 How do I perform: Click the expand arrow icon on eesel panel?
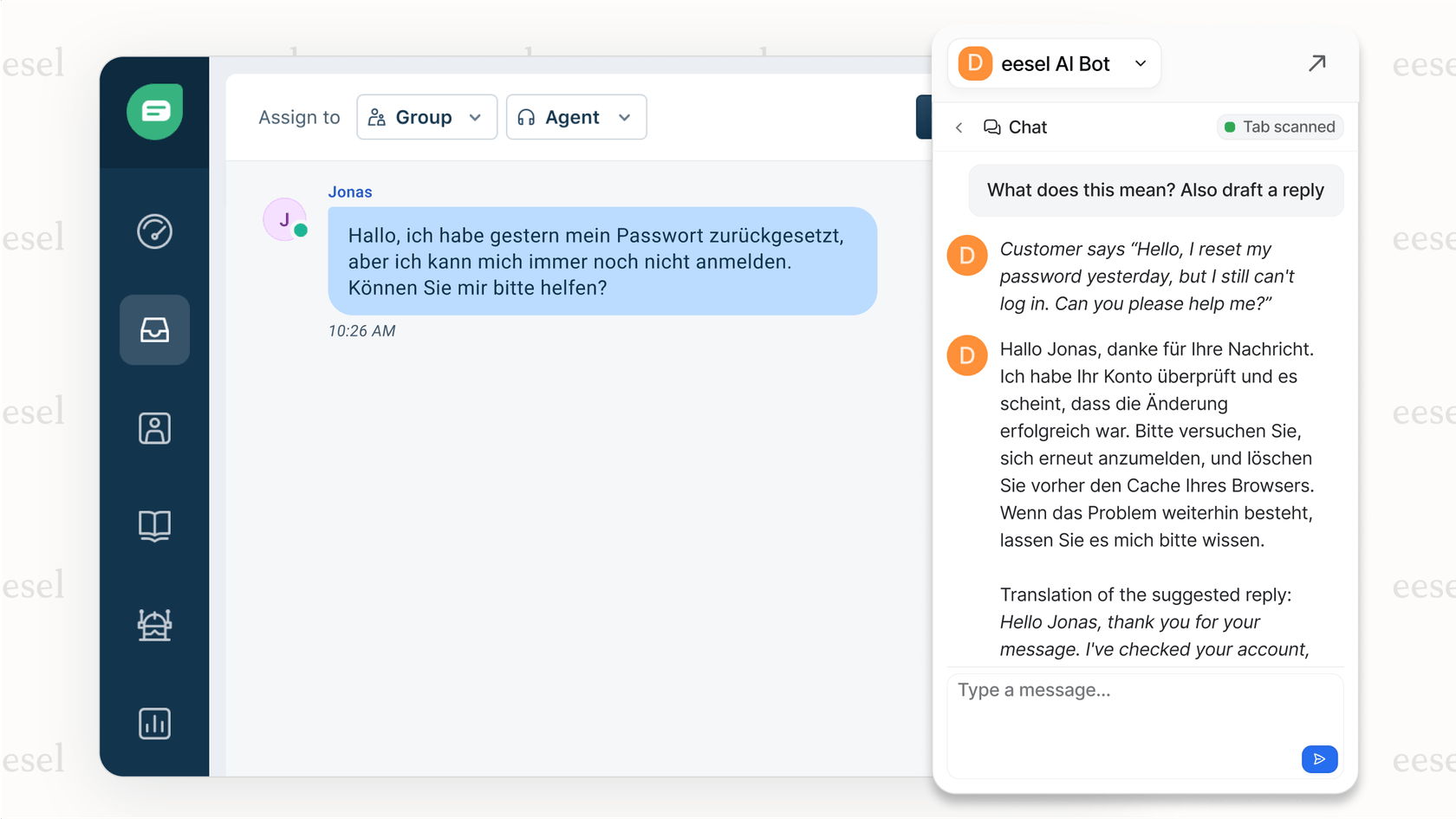point(1316,63)
